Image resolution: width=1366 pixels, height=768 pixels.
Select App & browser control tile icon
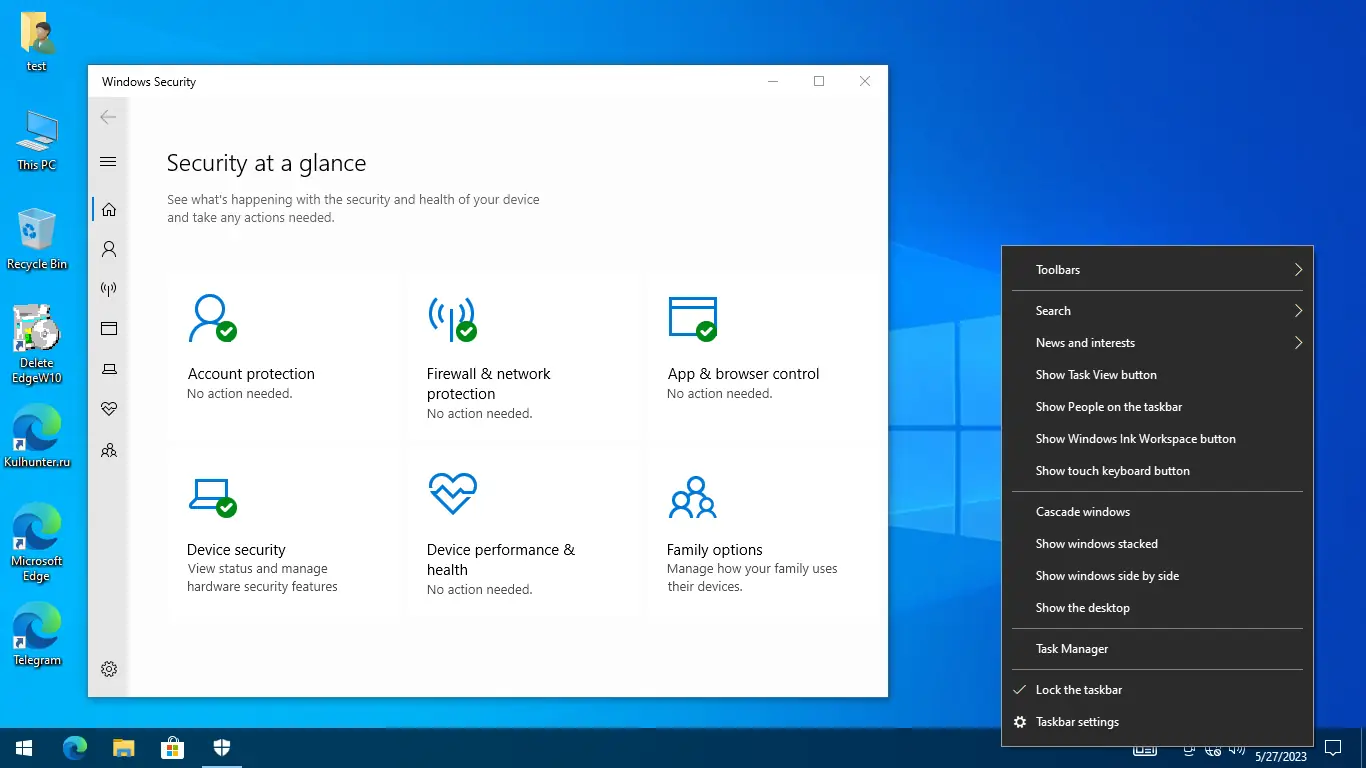(693, 318)
